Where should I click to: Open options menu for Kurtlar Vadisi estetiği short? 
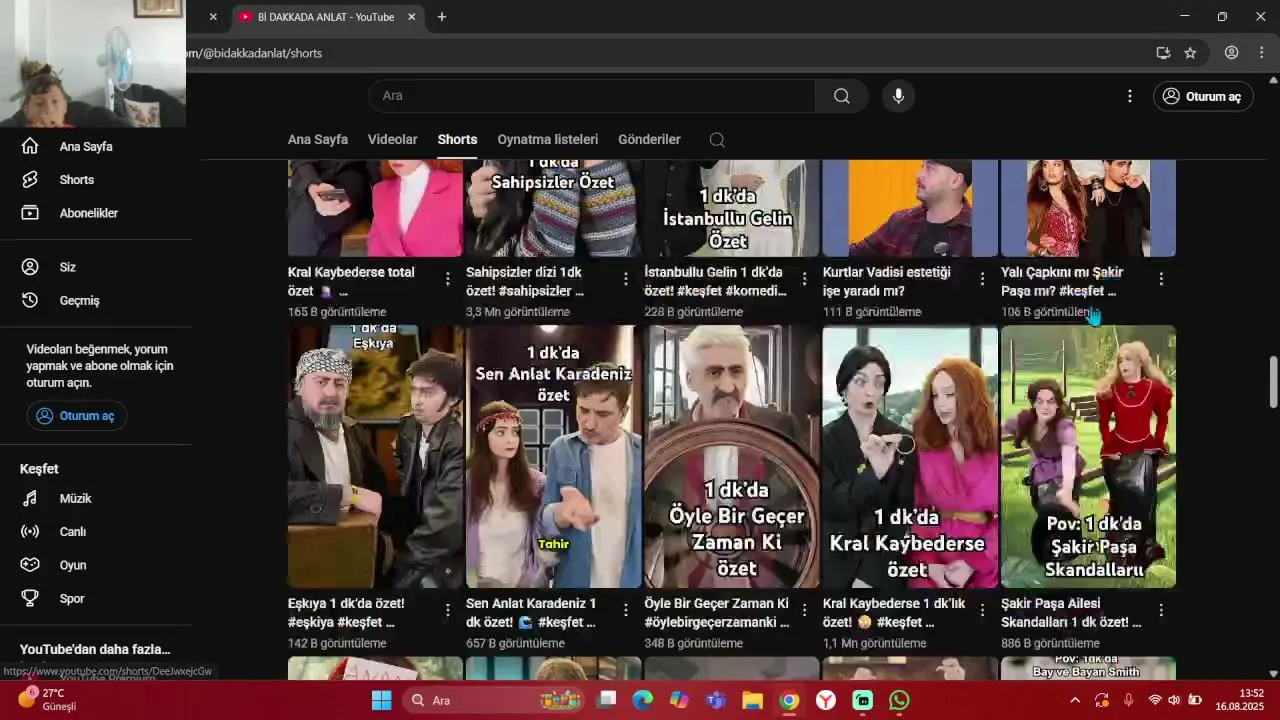point(982,279)
